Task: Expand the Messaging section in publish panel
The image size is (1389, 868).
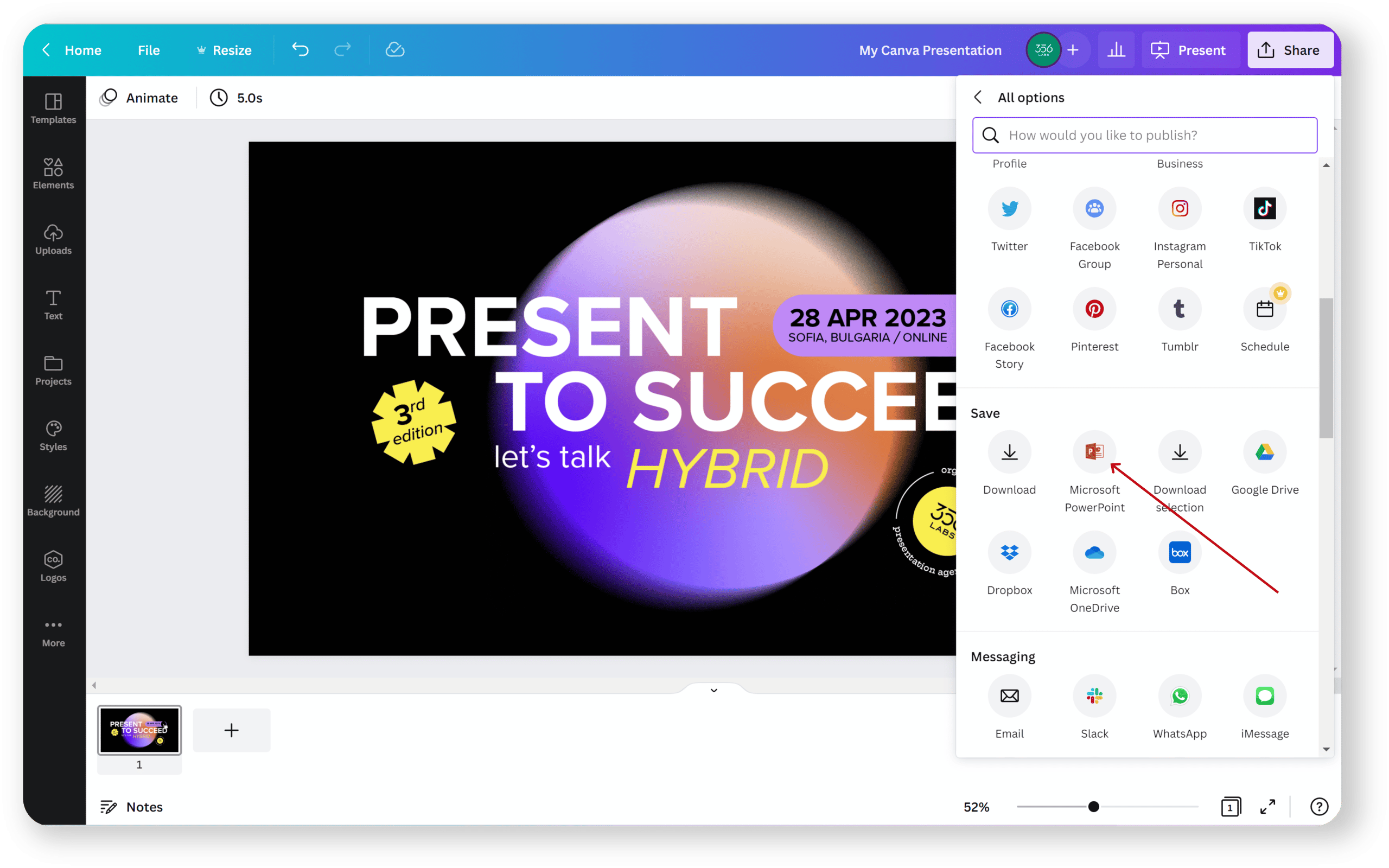Action: pos(1002,656)
